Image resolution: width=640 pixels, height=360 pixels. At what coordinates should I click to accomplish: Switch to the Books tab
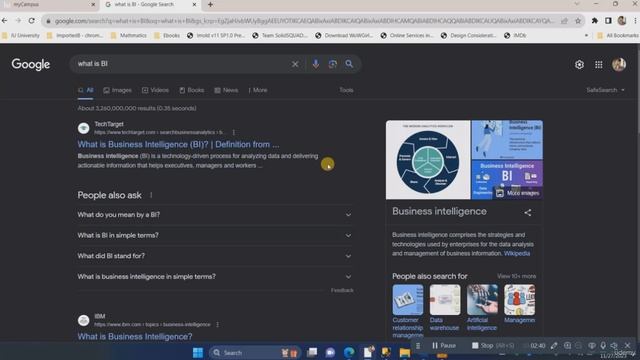(x=192, y=90)
